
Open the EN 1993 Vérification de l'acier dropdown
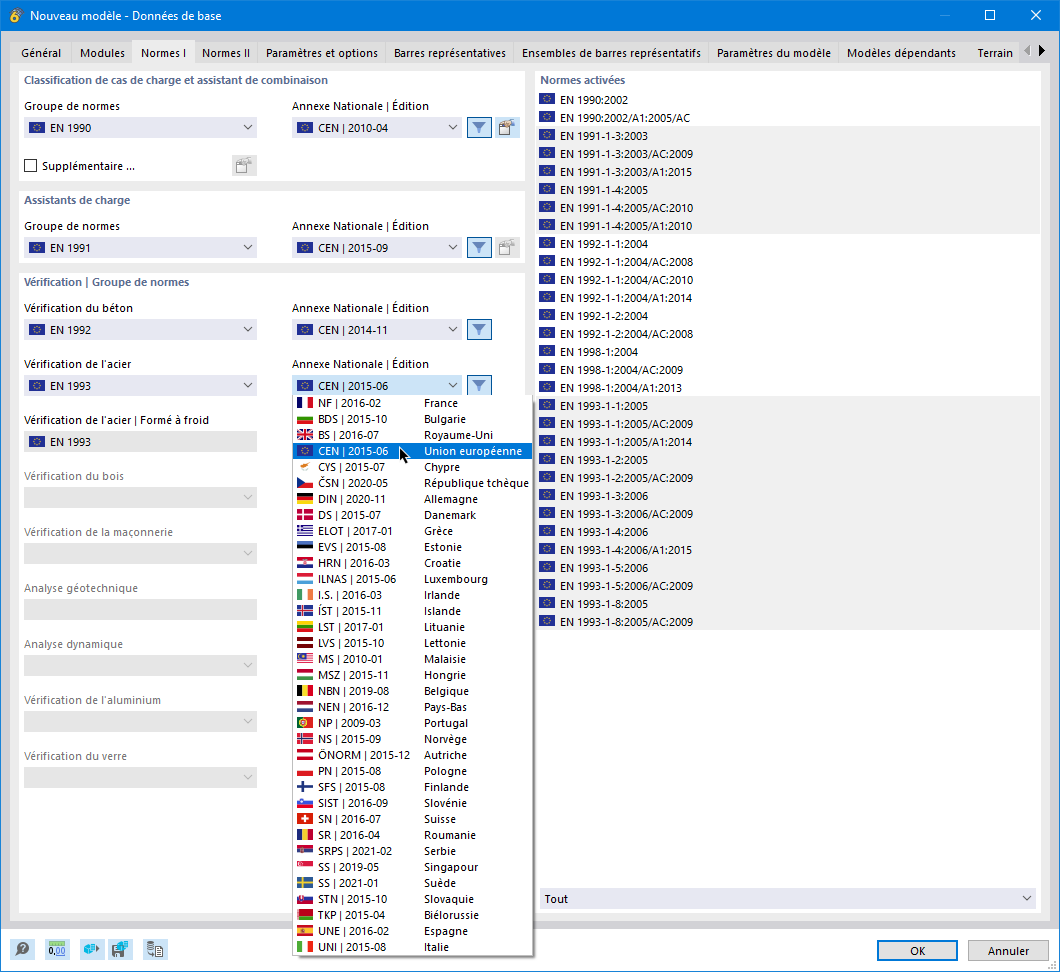click(141, 386)
